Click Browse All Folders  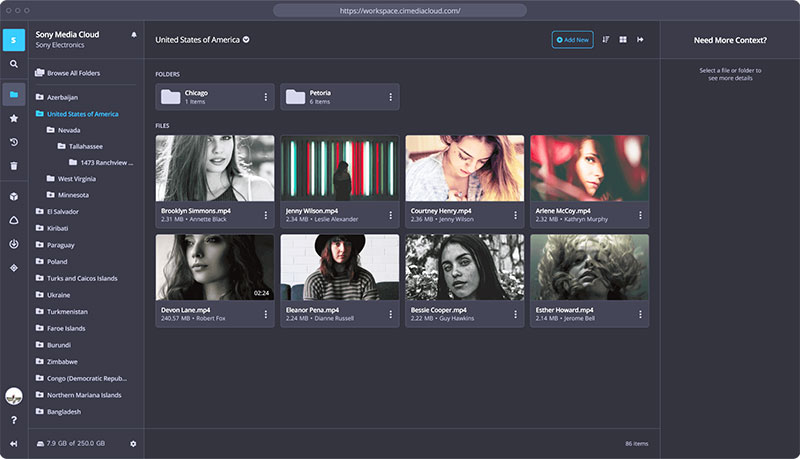[x=67, y=73]
